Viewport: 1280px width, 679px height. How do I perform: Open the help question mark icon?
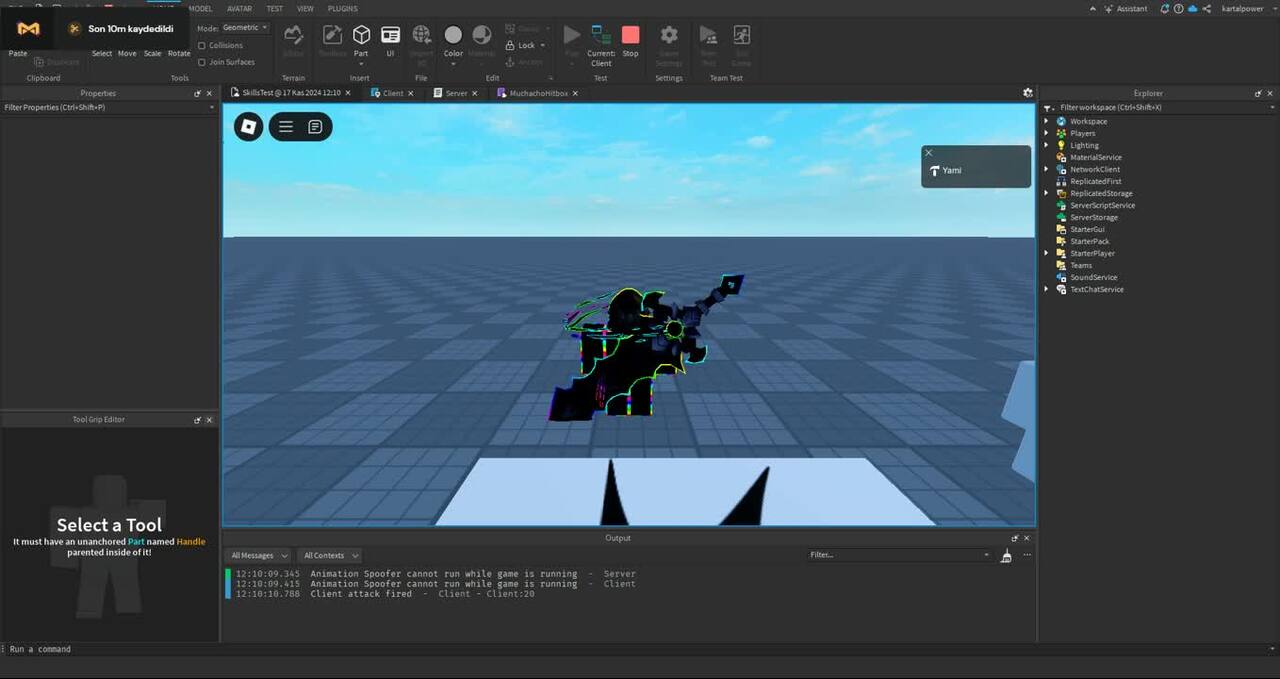1179,8
